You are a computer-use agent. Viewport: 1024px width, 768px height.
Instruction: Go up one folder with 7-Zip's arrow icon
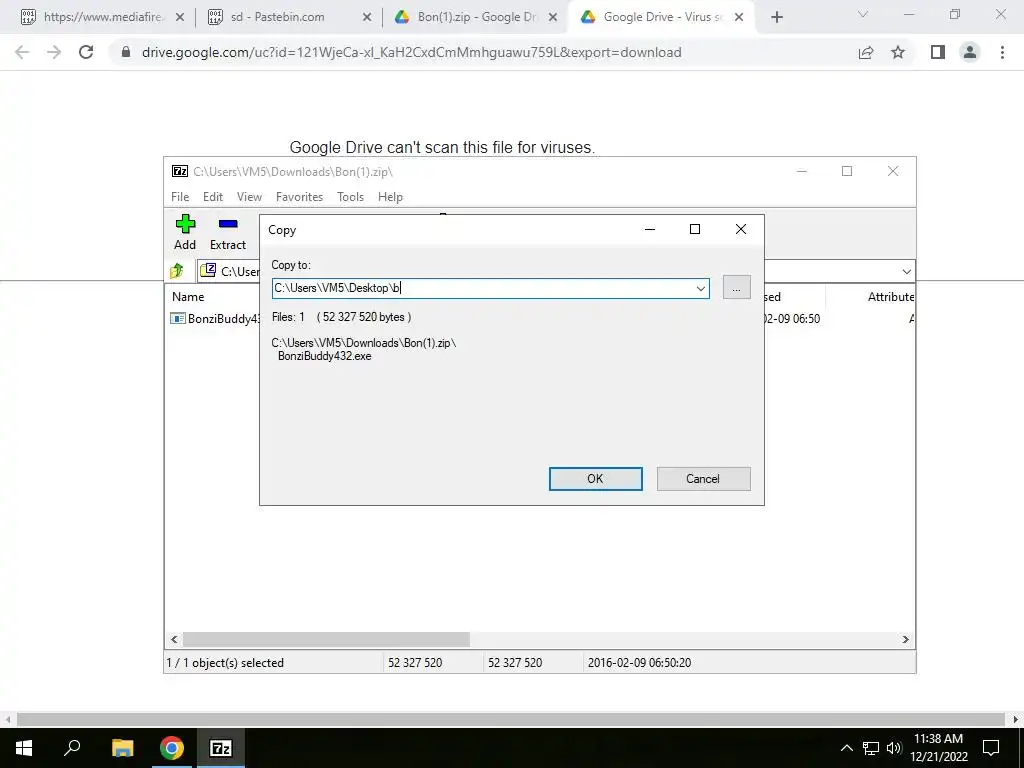coord(177,270)
